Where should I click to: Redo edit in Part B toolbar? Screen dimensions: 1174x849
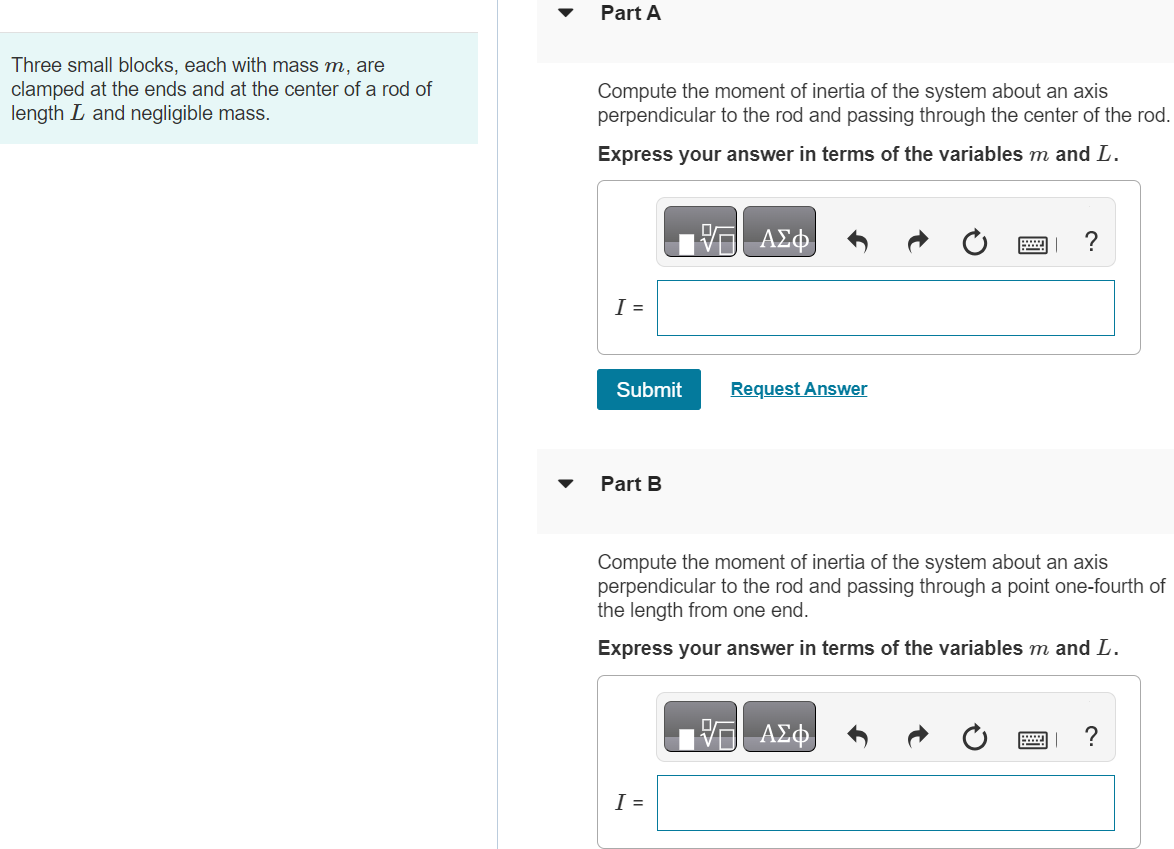click(x=917, y=737)
